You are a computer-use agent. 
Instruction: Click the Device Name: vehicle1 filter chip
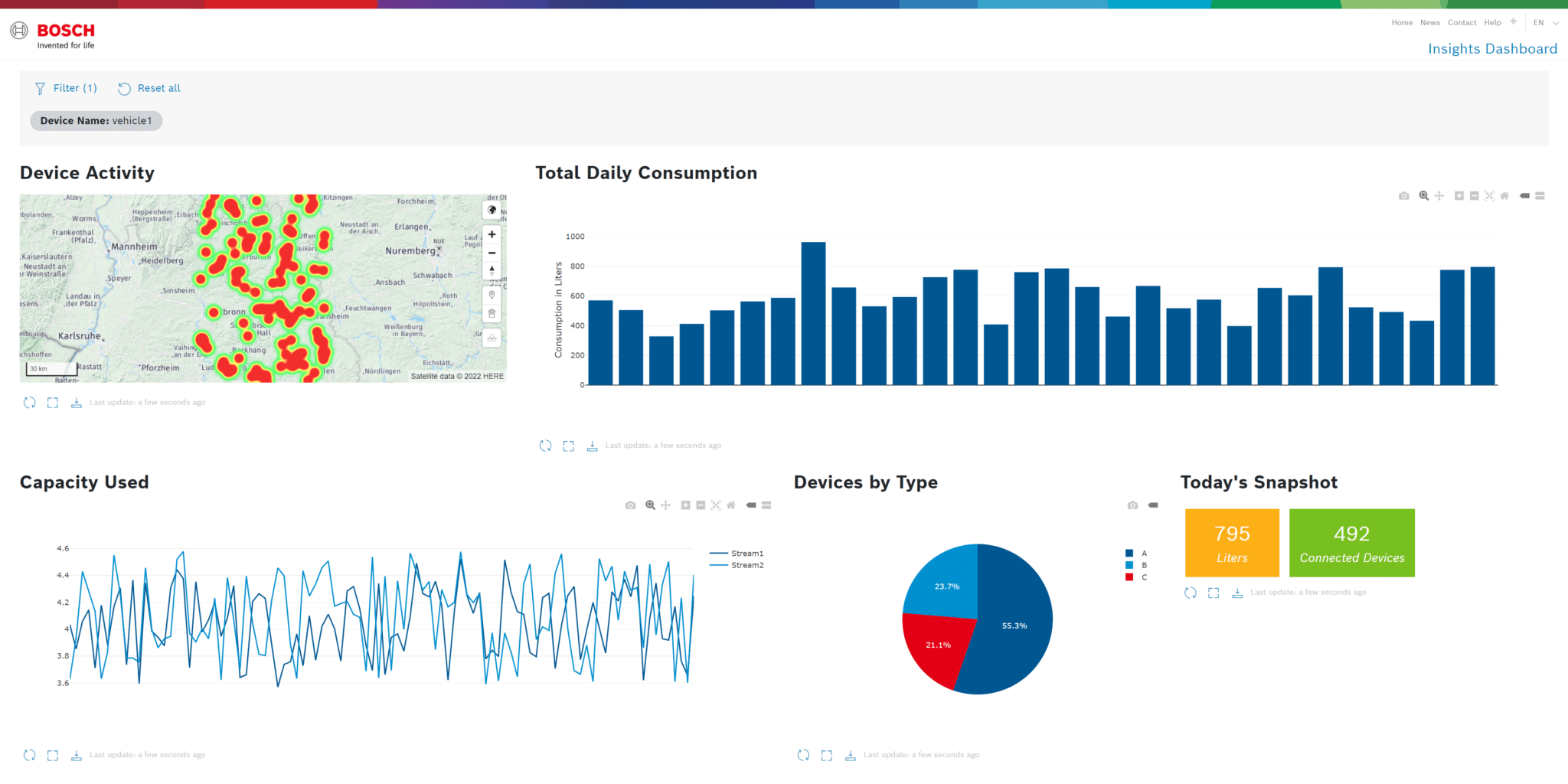pos(96,120)
